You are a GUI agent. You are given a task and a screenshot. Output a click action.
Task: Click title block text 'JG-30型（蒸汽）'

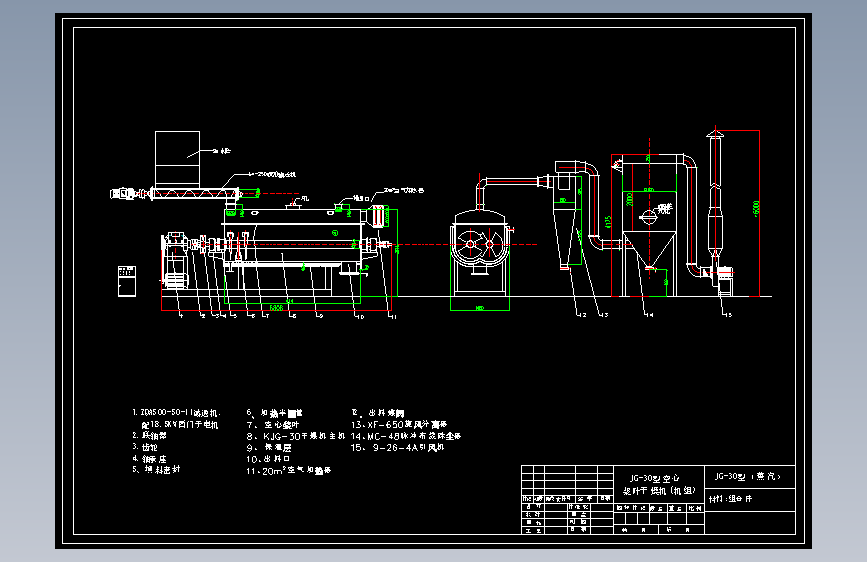747,476
